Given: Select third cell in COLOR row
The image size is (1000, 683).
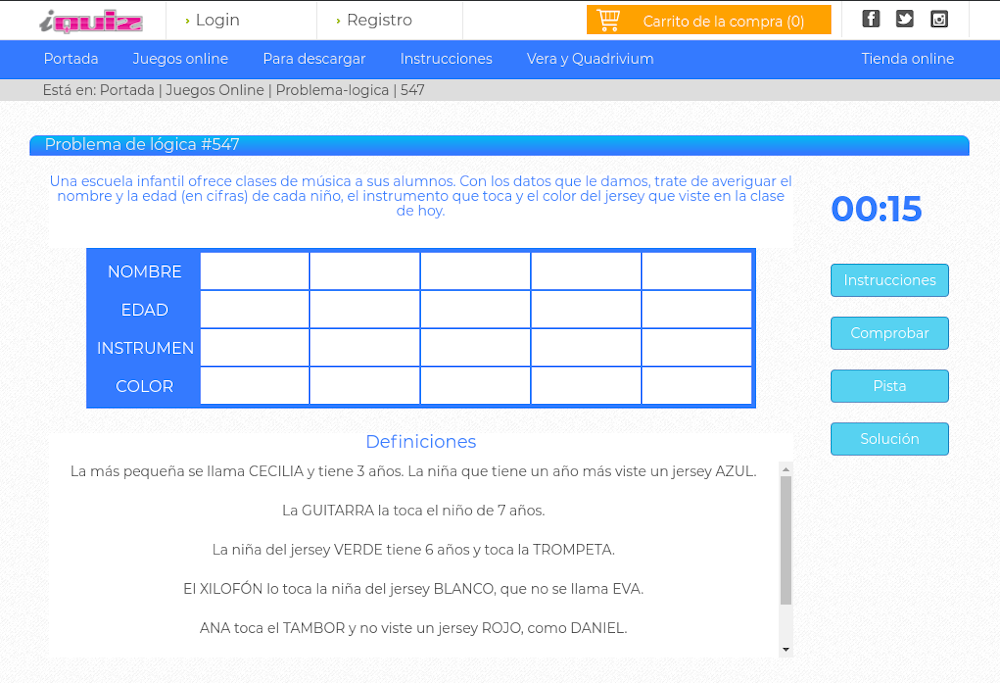Looking at the screenshot, I should coord(475,386).
